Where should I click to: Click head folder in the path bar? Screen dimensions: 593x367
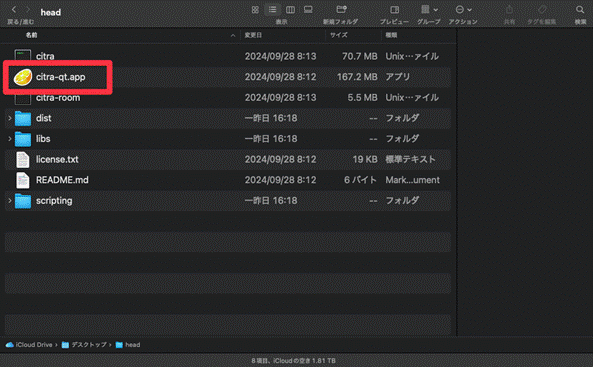pyautogui.click(x=128, y=345)
